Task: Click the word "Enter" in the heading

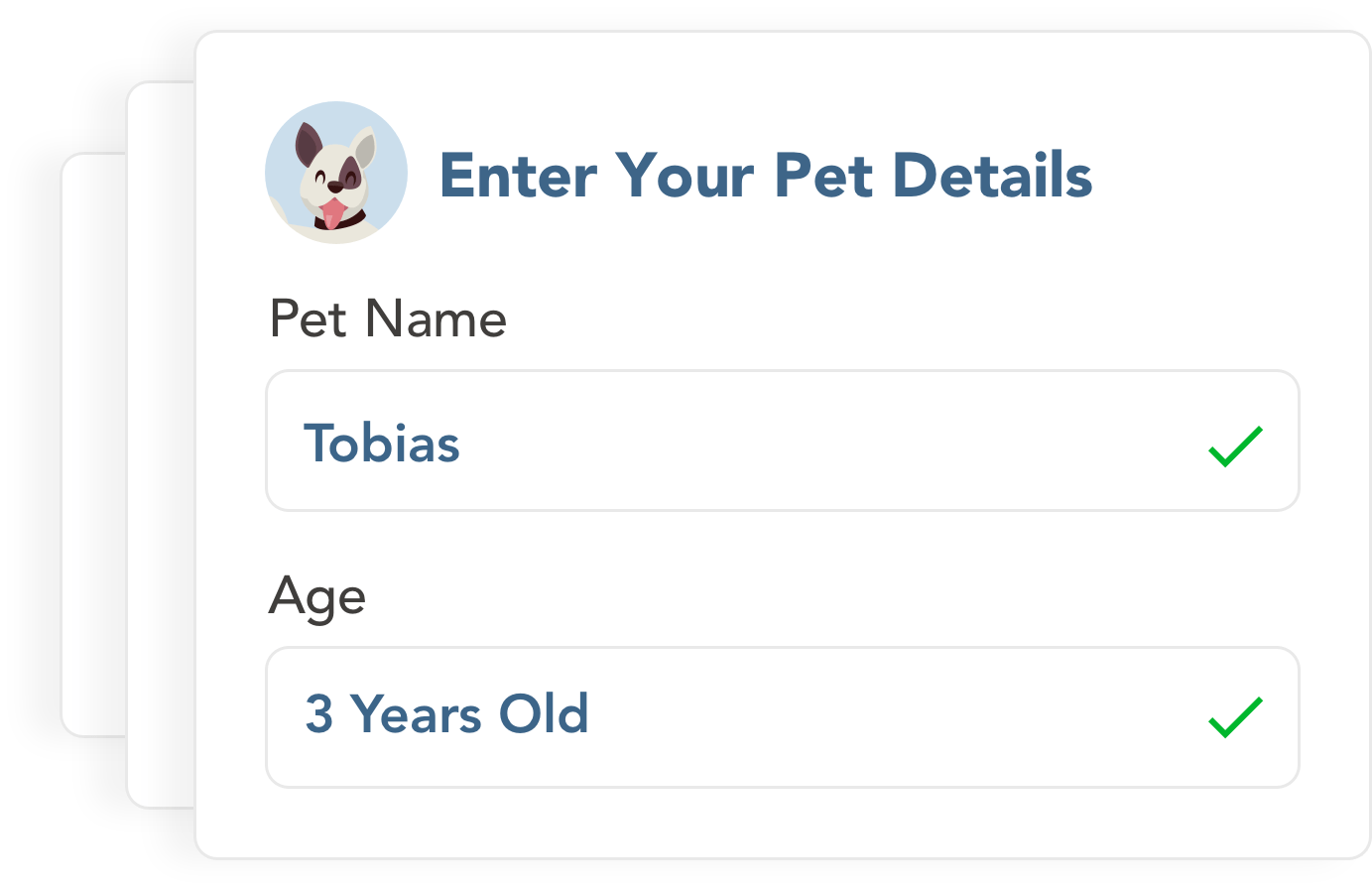Action: (518, 176)
